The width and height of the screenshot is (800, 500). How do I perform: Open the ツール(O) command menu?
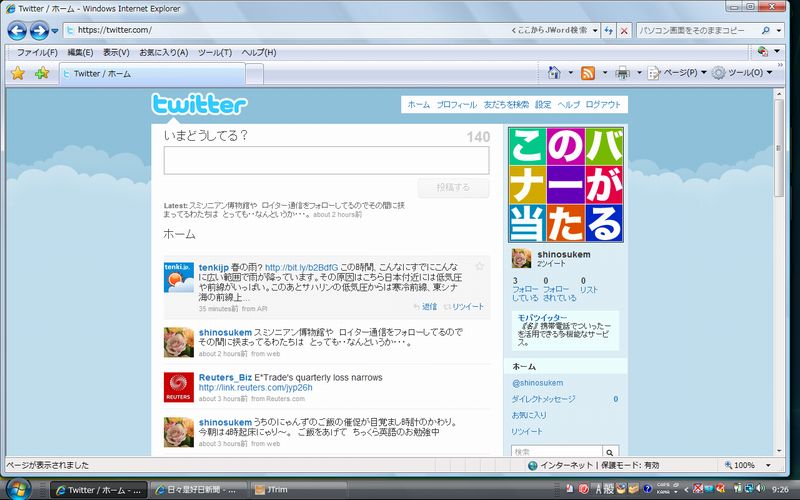pyautogui.click(x=742, y=73)
